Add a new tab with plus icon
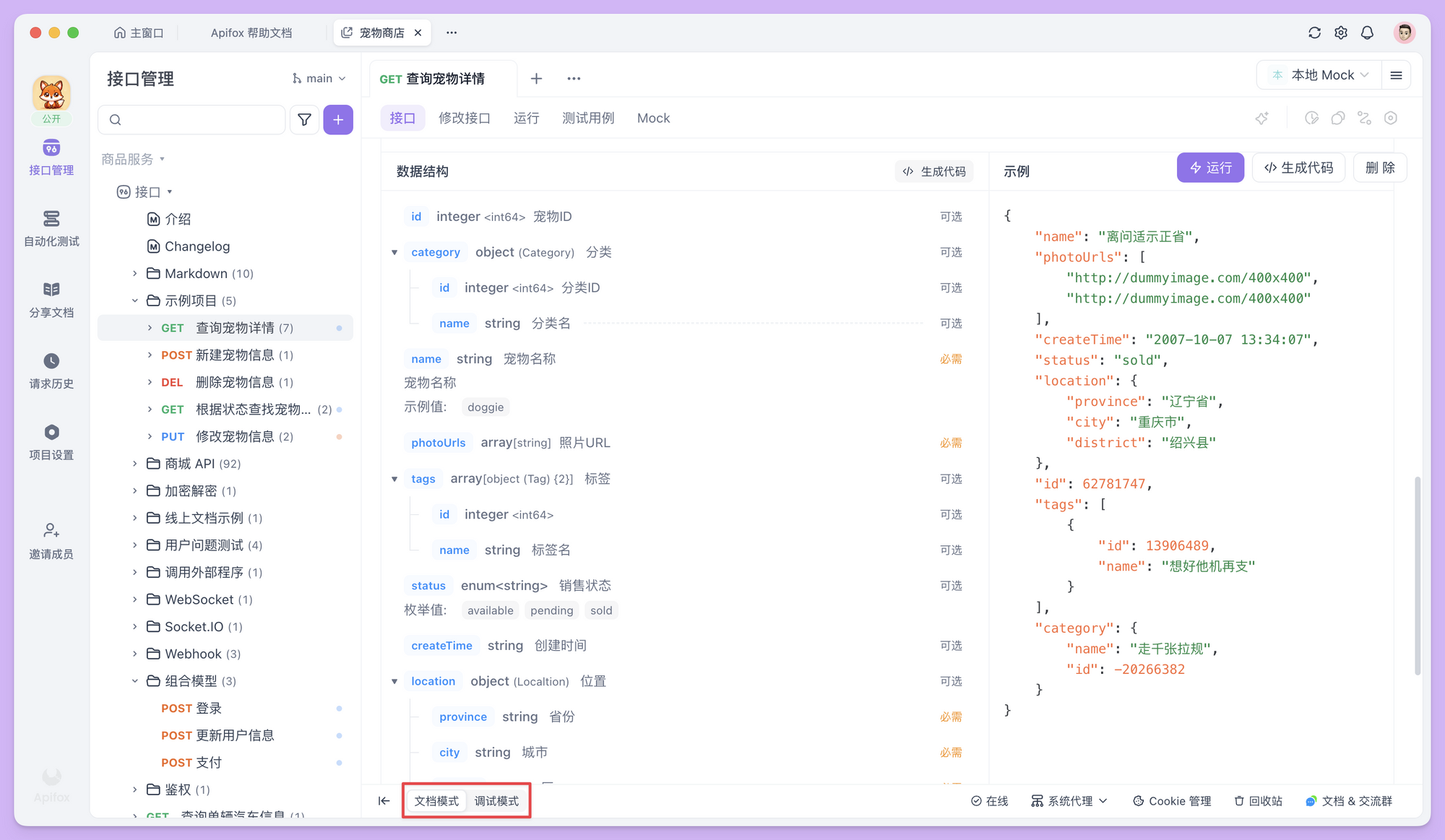 [536, 79]
